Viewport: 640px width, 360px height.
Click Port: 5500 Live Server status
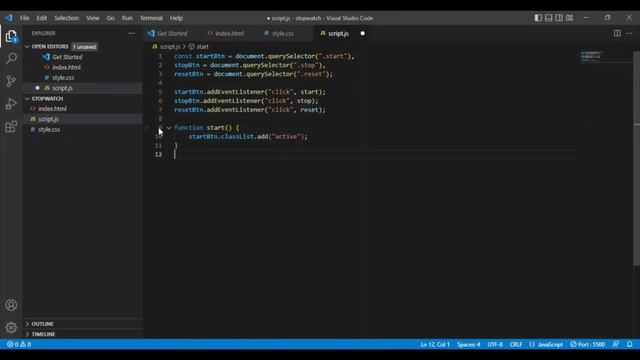587,344
